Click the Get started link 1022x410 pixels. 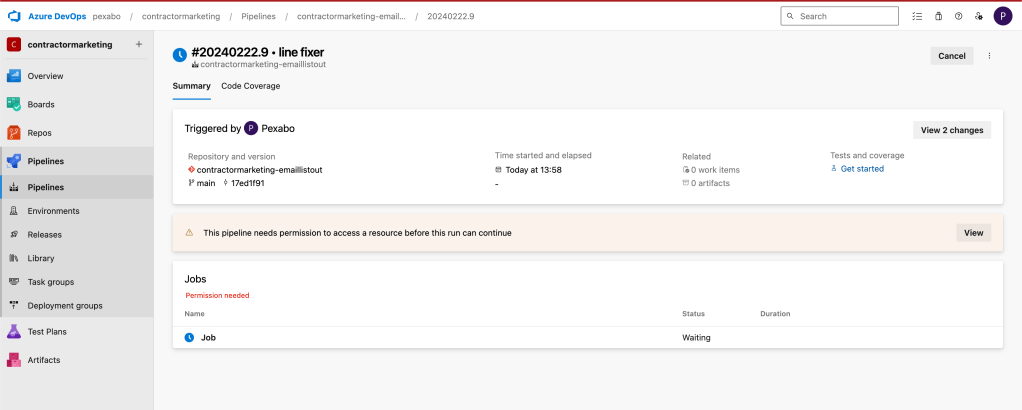(862, 169)
